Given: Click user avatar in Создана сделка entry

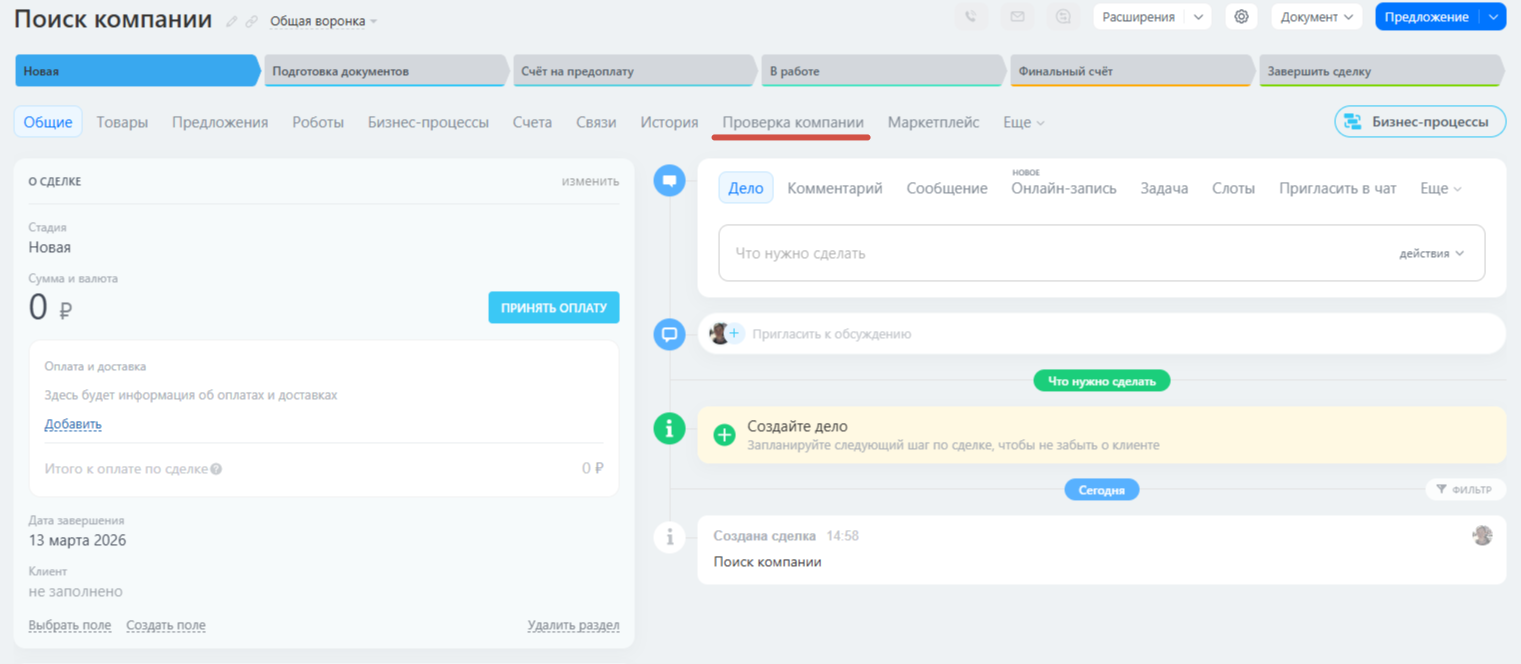Looking at the screenshot, I should [1482, 535].
